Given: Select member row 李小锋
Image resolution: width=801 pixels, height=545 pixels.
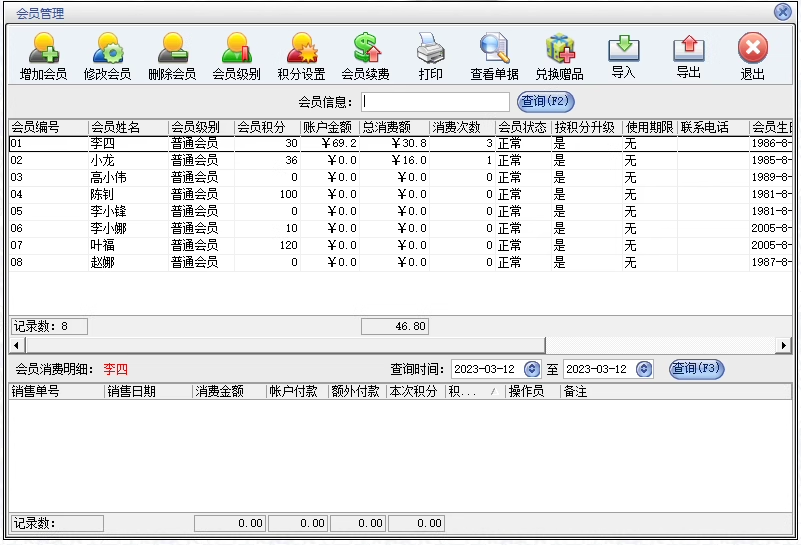Looking at the screenshot, I should pyautogui.click(x=400, y=211).
